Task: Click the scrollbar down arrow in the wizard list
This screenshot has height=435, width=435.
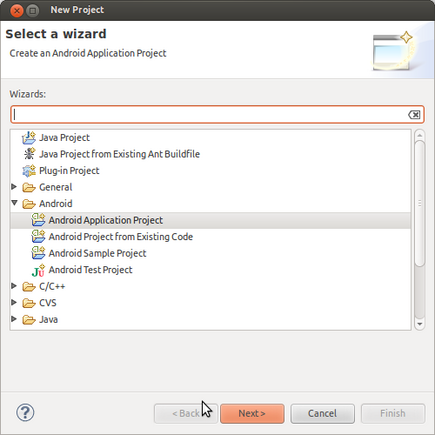Action: (x=419, y=324)
